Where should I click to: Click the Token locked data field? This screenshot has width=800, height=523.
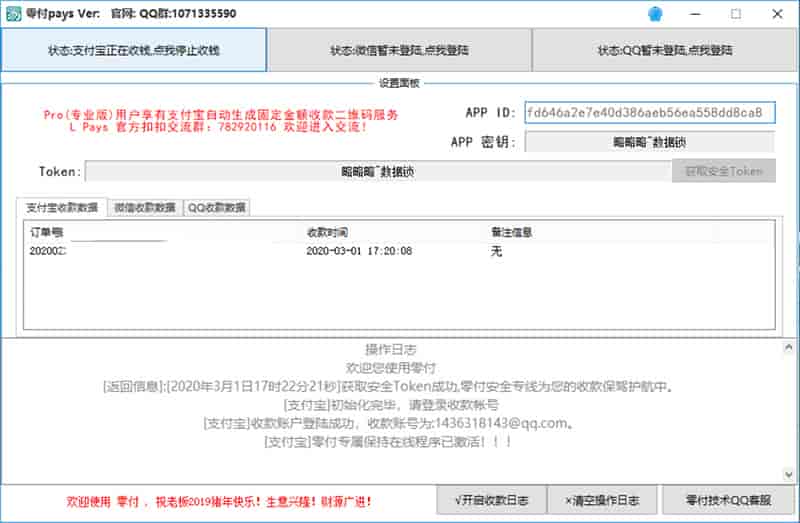click(378, 171)
